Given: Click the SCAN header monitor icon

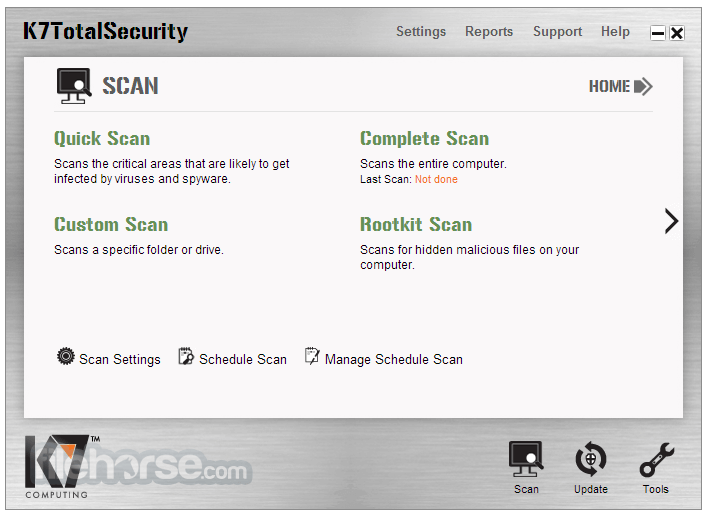Looking at the screenshot, I should (x=74, y=86).
